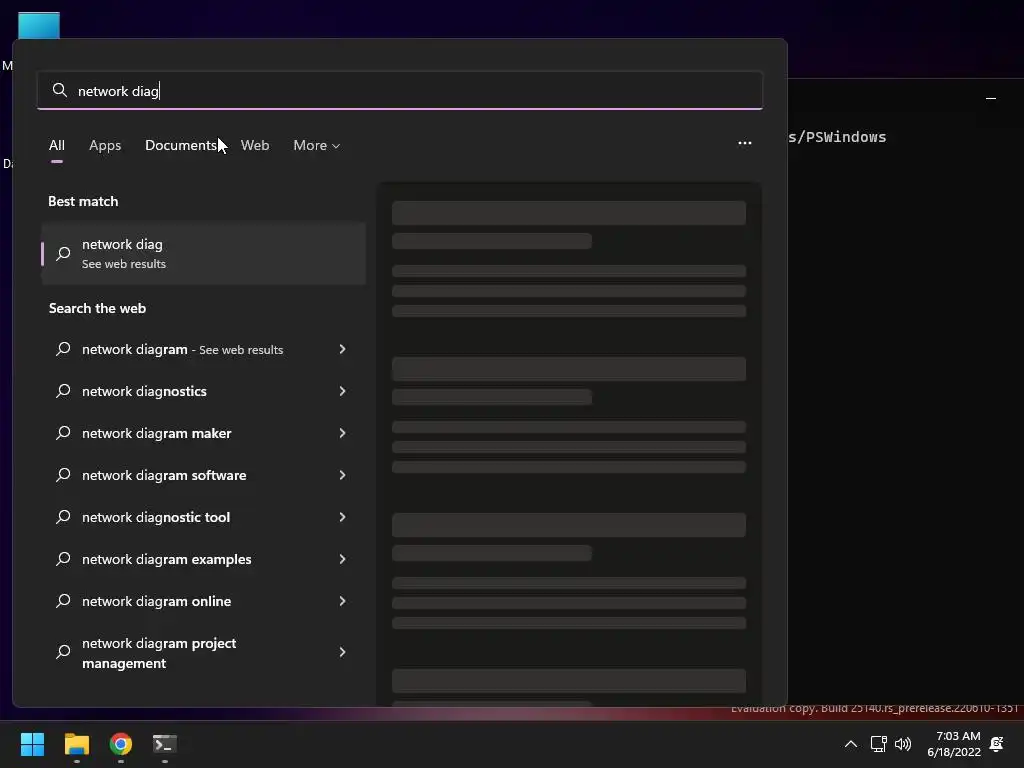Expand chevron for 'network diagnostics'
This screenshot has height=768, width=1024.
pos(342,391)
